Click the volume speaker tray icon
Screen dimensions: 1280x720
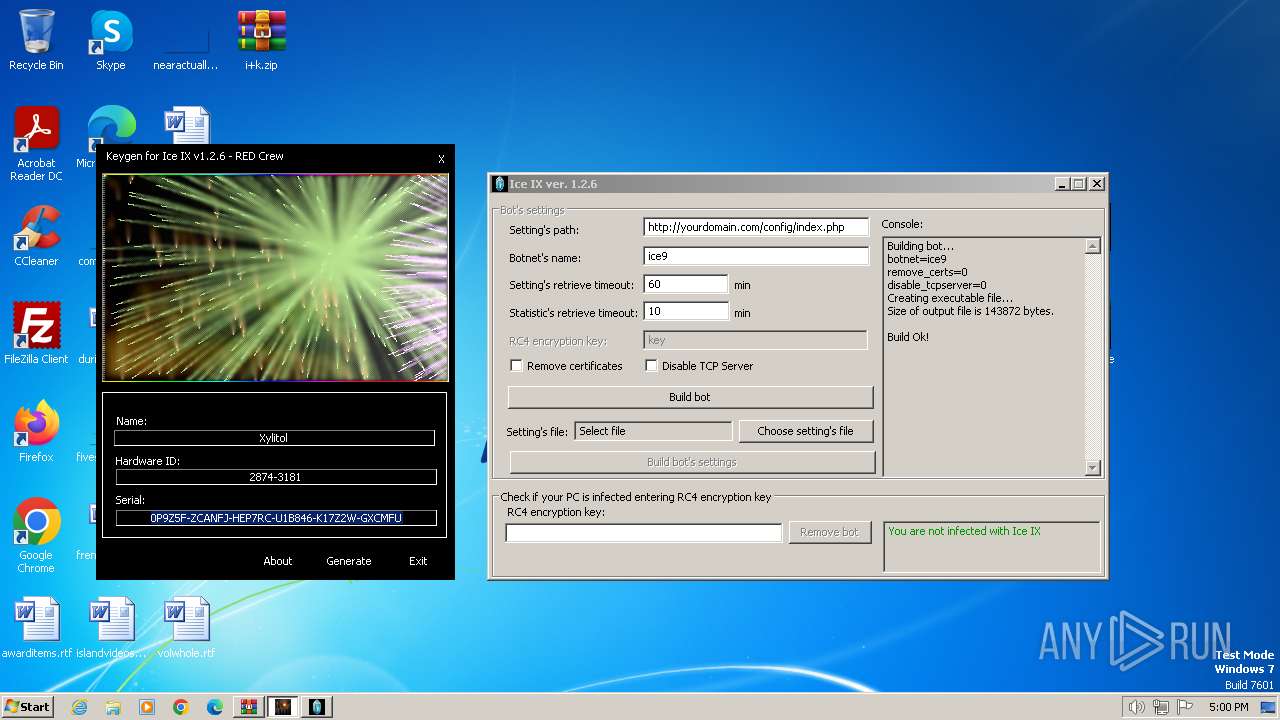1136,707
